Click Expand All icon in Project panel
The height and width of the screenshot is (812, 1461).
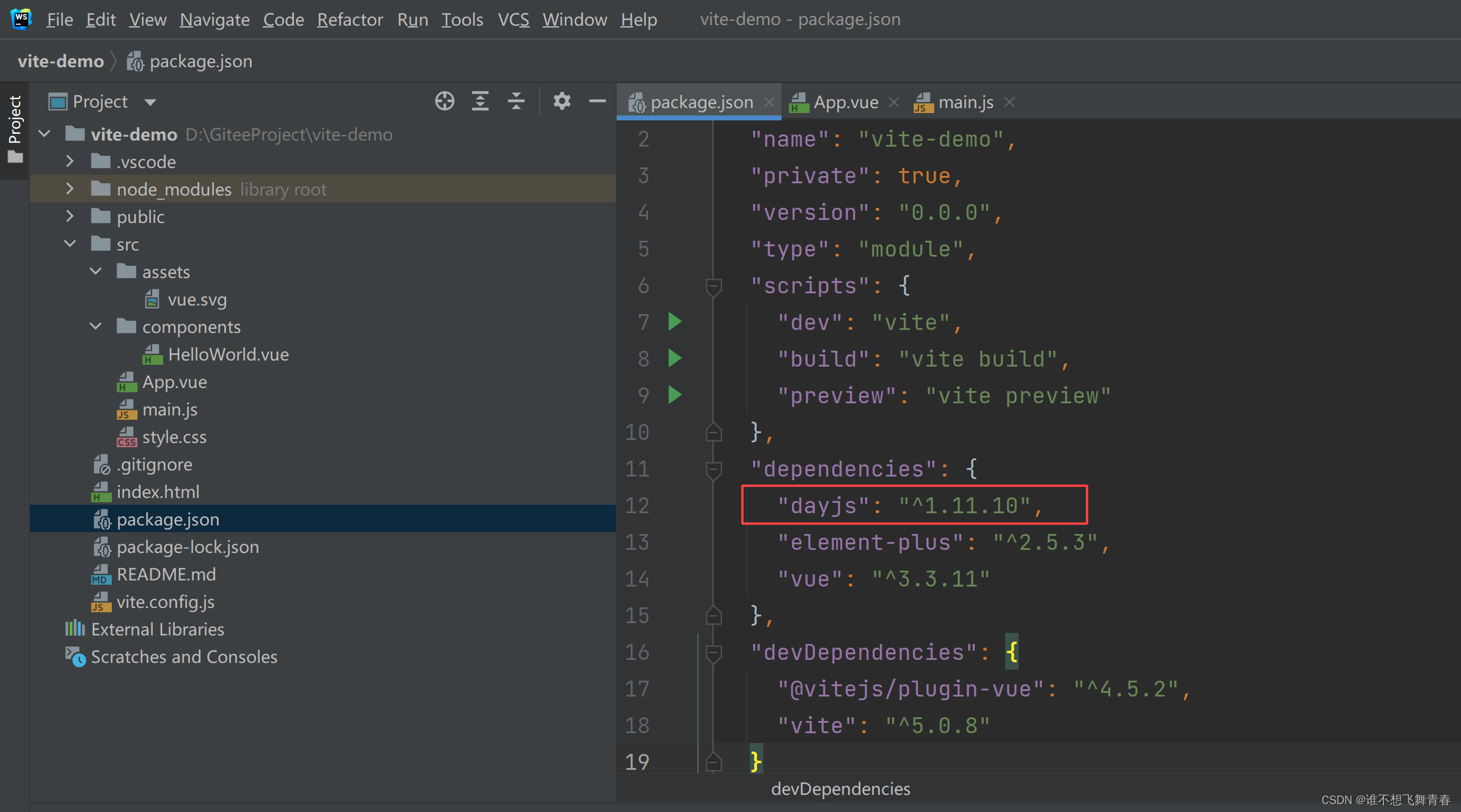[x=480, y=101]
